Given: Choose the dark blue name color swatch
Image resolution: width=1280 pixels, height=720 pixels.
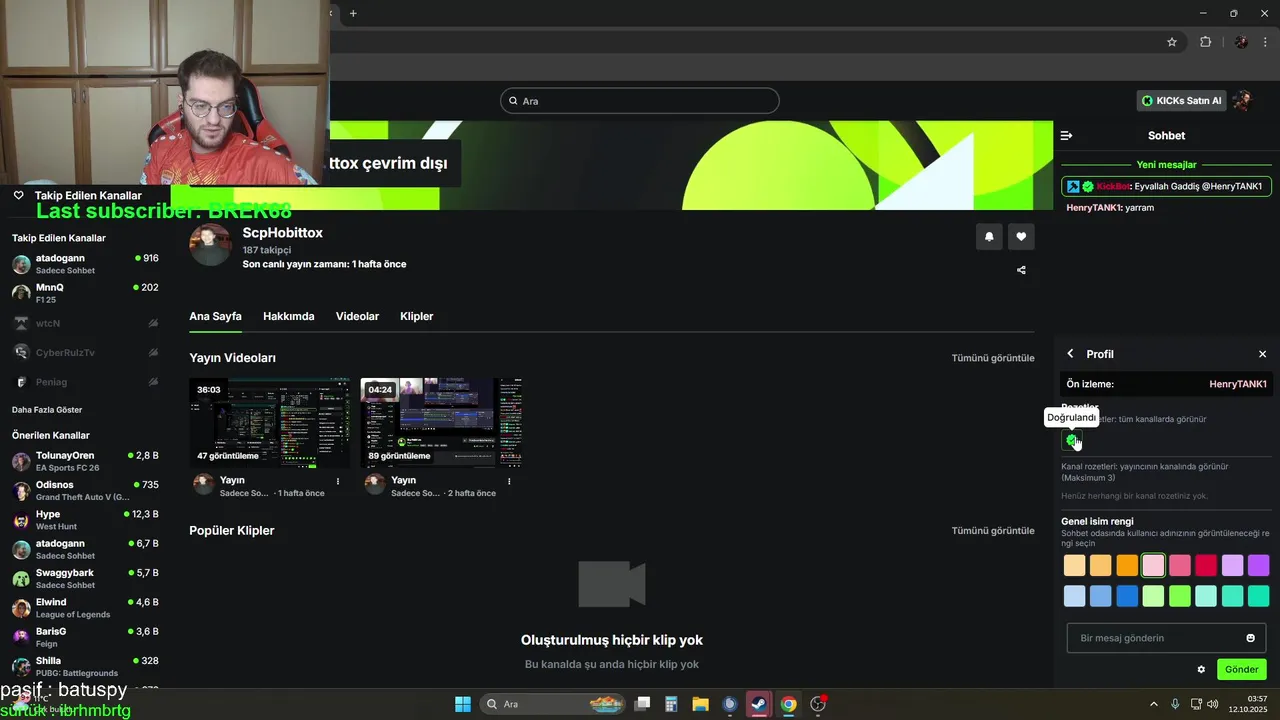Looking at the screenshot, I should tap(1127, 596).
